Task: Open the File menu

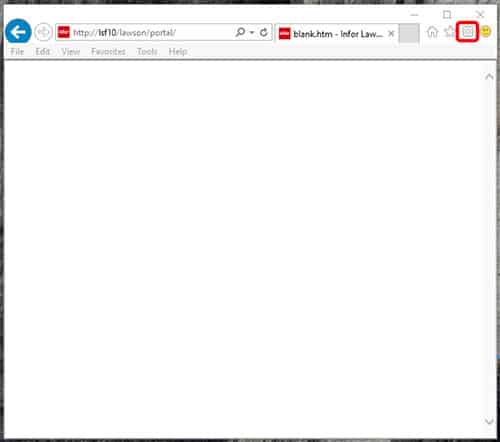Action: (17, 52)
